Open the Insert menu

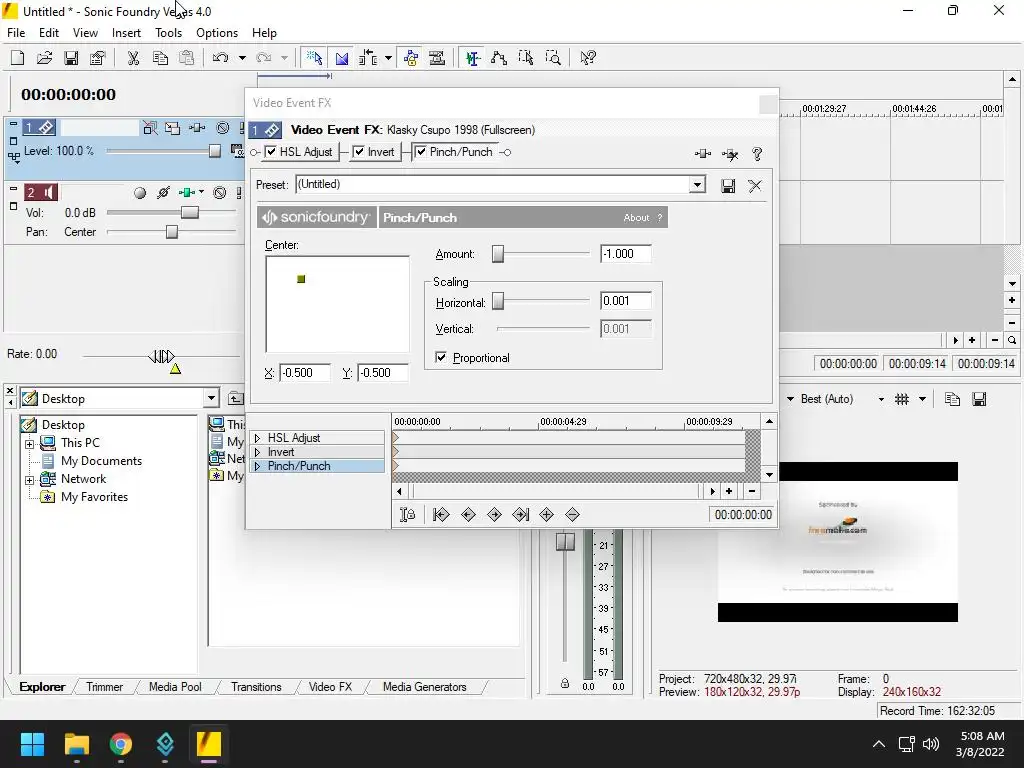click(126, 33)
